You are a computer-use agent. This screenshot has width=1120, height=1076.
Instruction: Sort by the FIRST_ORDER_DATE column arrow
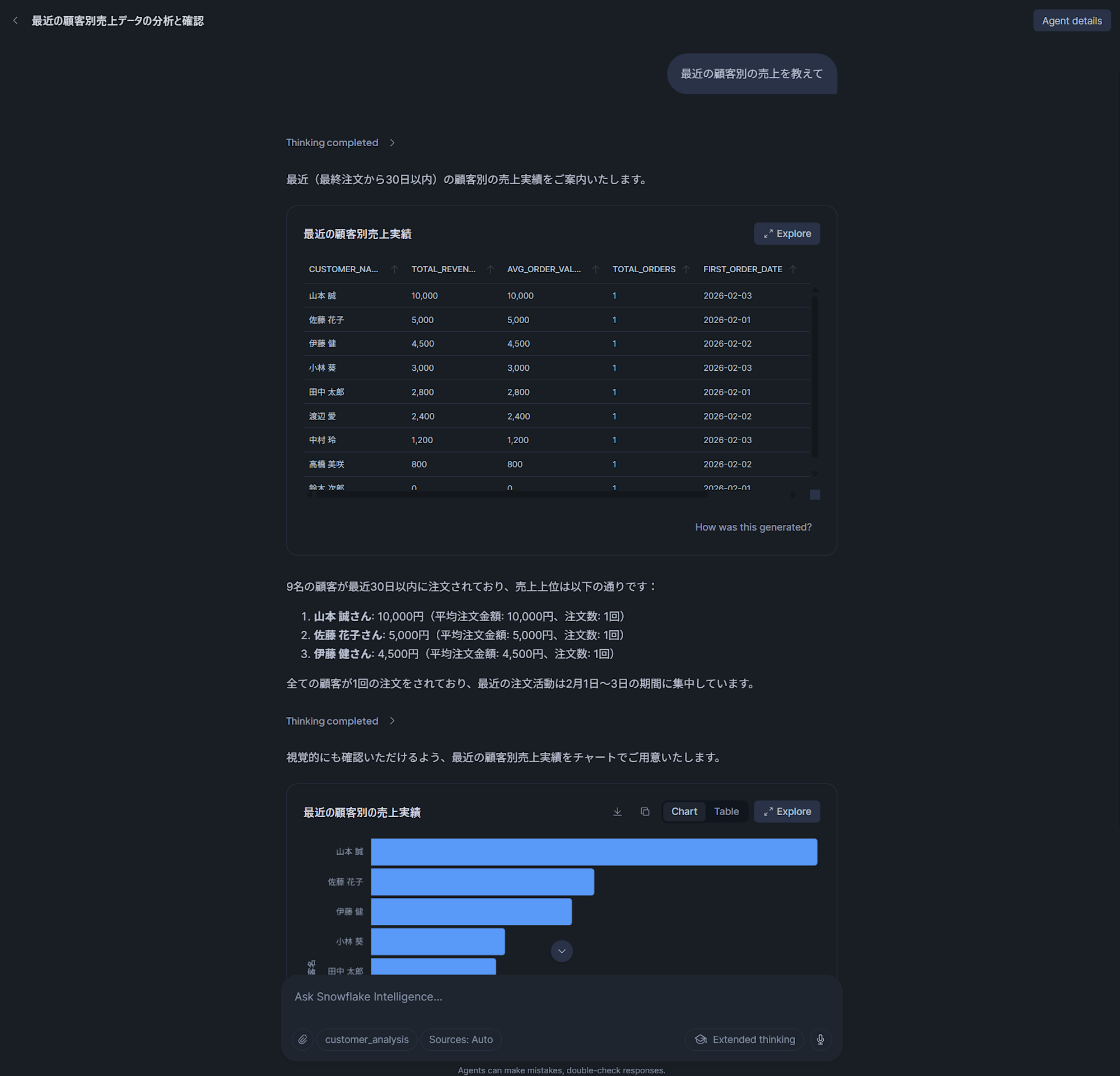[792, 269]
